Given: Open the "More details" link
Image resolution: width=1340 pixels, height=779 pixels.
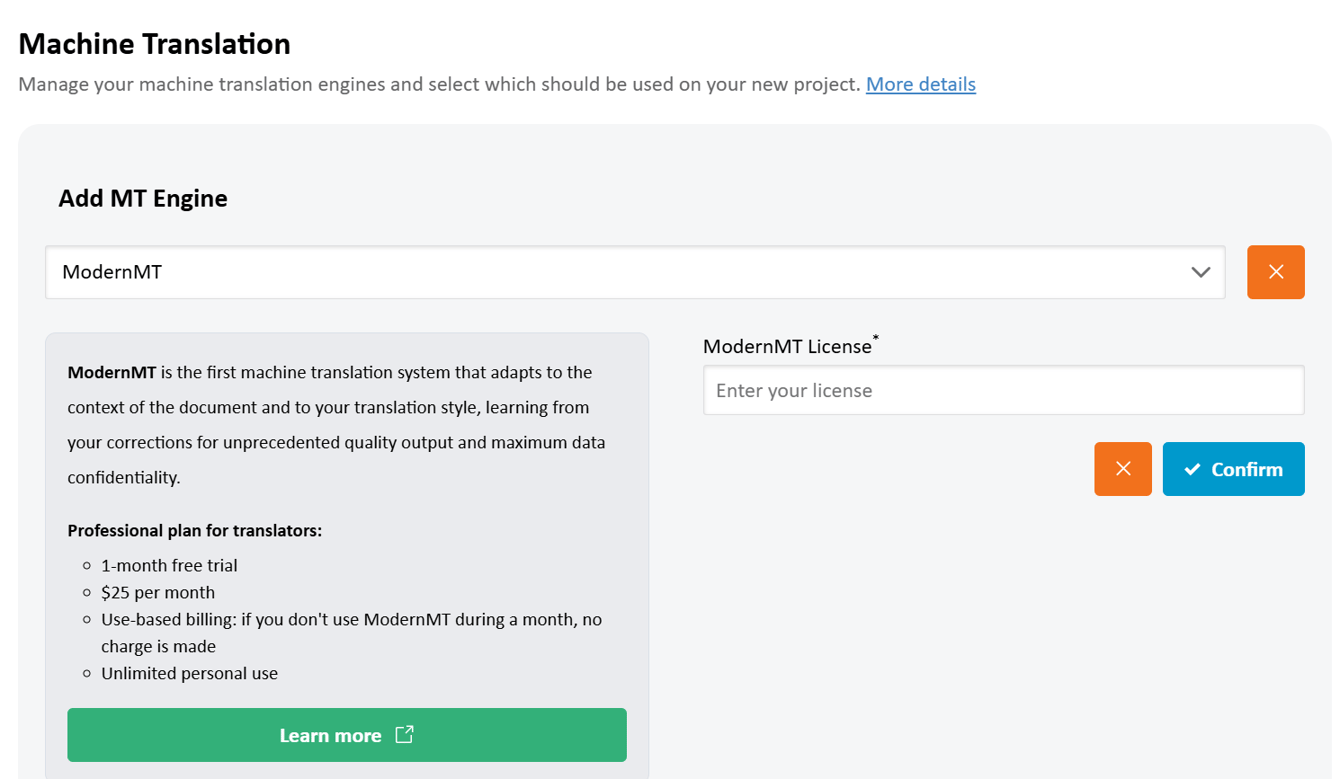Looking at the screenshot, I should coord(920,84).
